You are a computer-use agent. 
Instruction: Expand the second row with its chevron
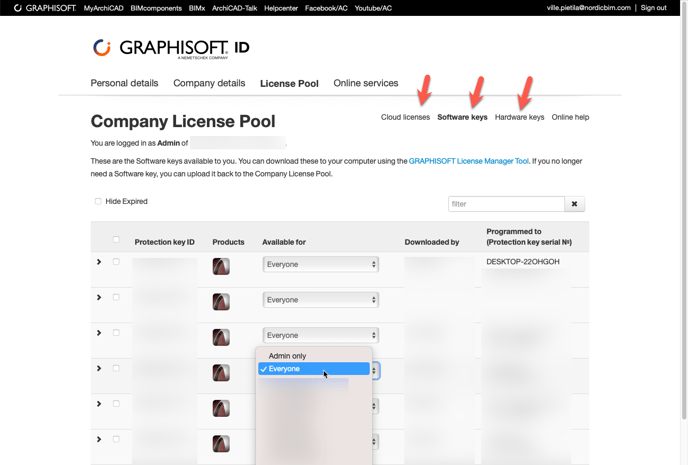coord(99,297)
